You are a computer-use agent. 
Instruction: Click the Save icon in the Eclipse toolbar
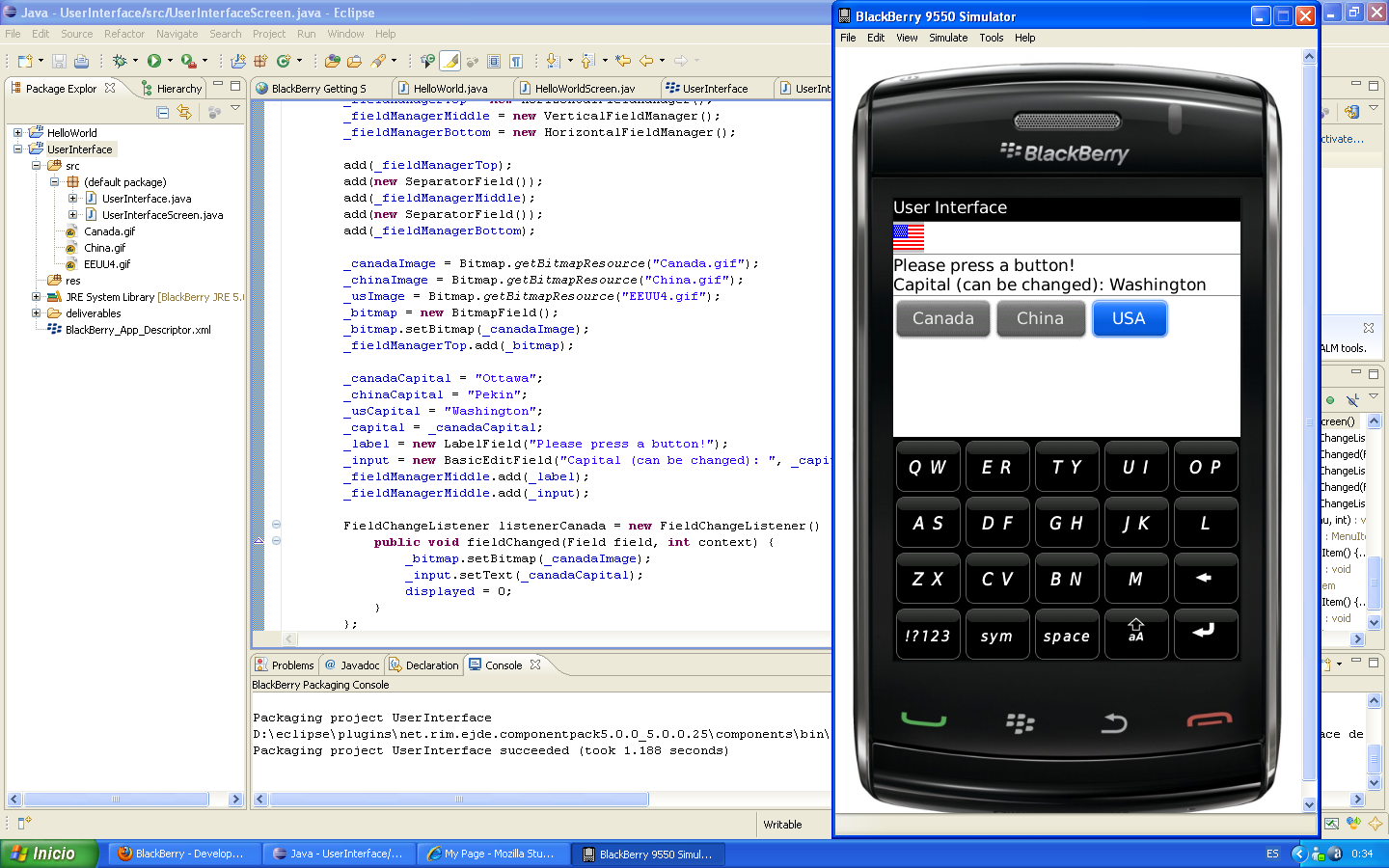(60, 61)
